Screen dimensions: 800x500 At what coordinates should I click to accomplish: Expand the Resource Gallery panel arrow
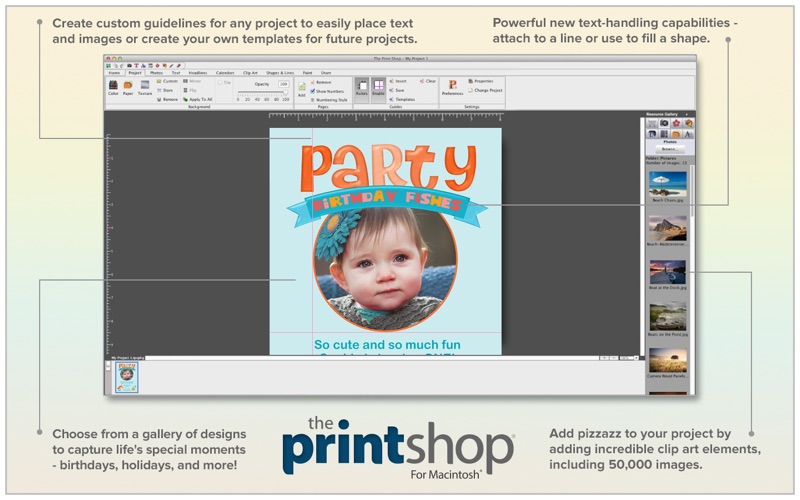(689, 113)
